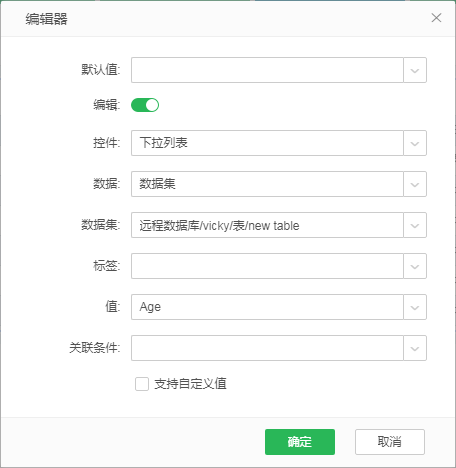Click the 支持自定义值 label text
The height and width of the screenshot is (468, 456).
tap(190, 384)
